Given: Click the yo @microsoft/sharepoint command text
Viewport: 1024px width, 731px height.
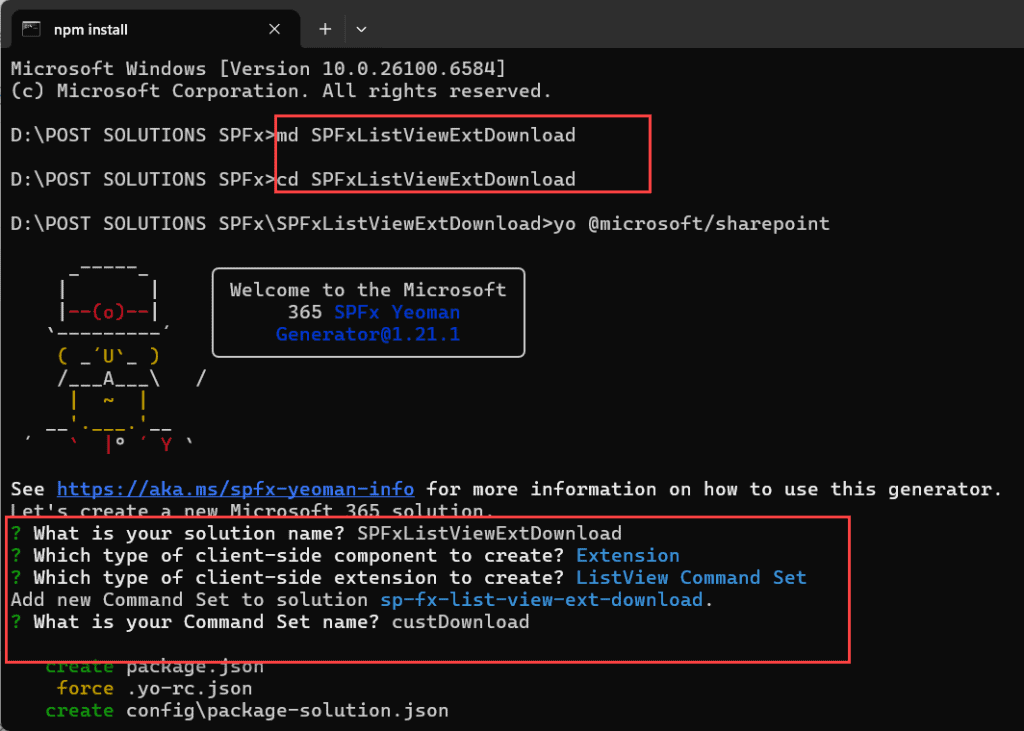Looking at the screenshot, I should click(x=692, y=223).
